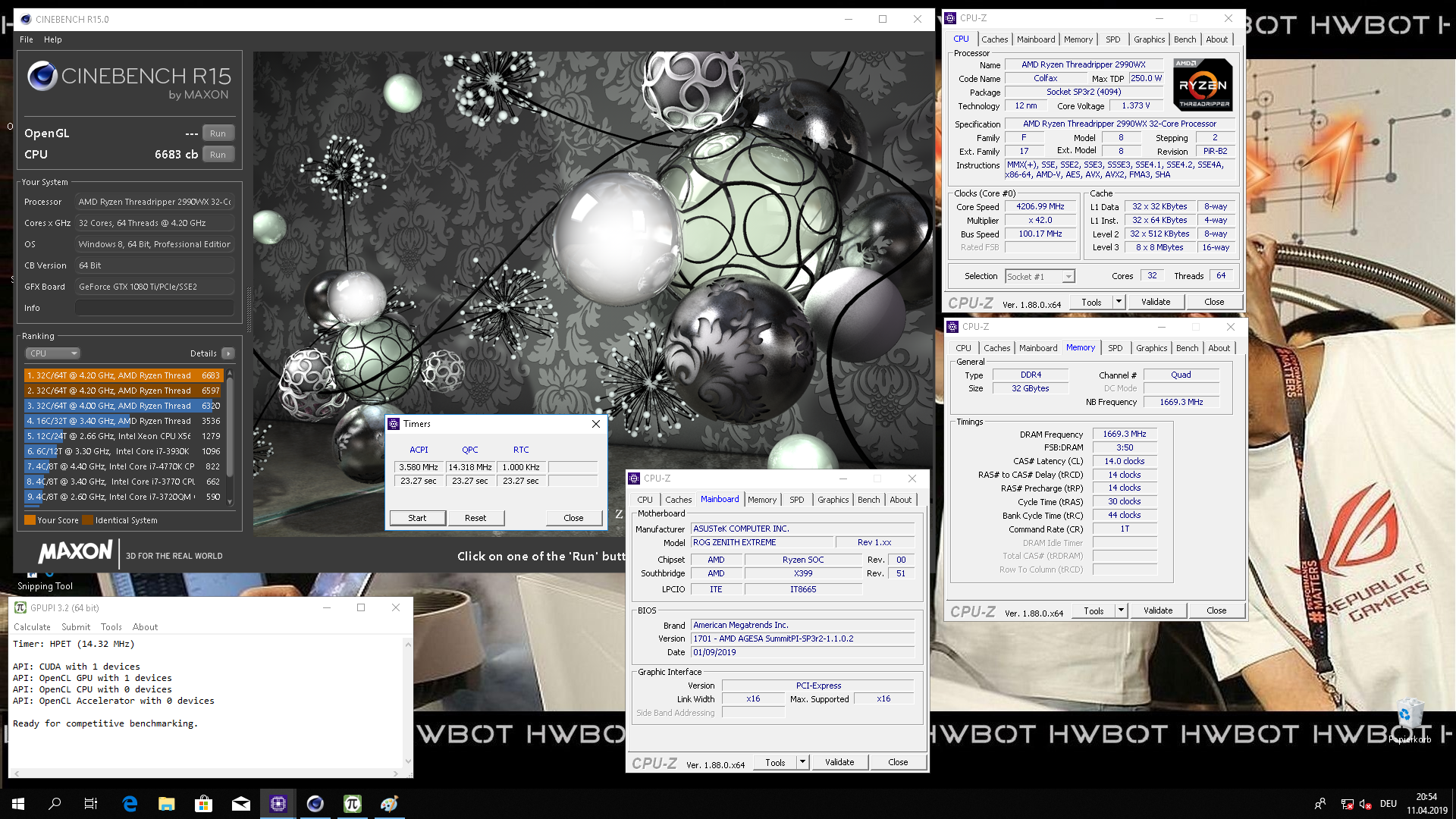The height and width of the screenshot is (819, 1456).
Task: Click GPUPI window title icon
Action: click(20, 607)
